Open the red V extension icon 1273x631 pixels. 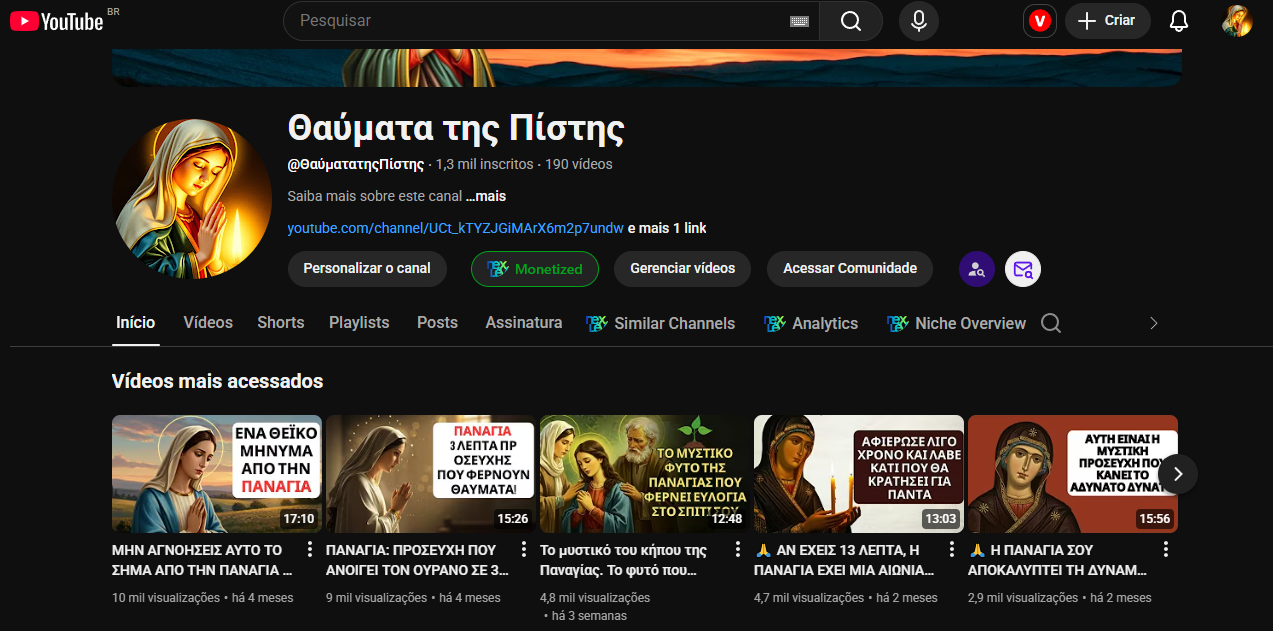point(1040,21)
